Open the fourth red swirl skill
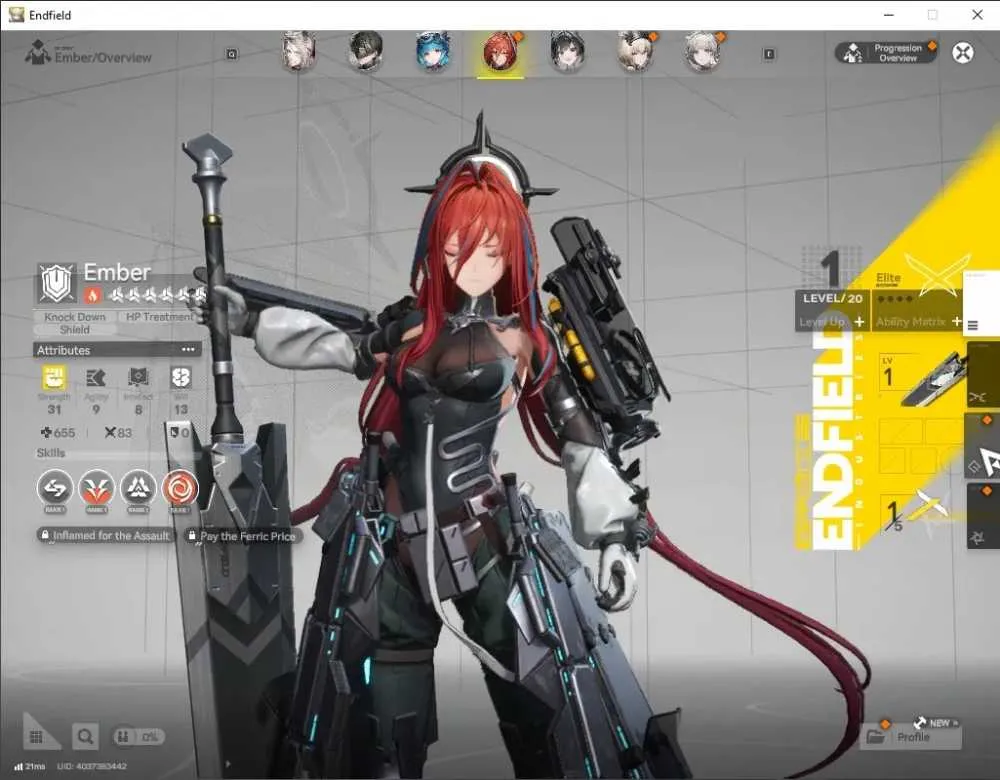 (180, 489)
